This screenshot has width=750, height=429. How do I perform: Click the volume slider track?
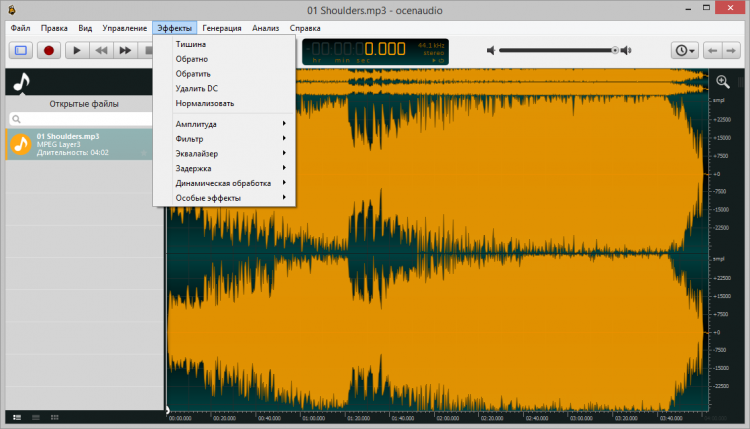point(555,50)
